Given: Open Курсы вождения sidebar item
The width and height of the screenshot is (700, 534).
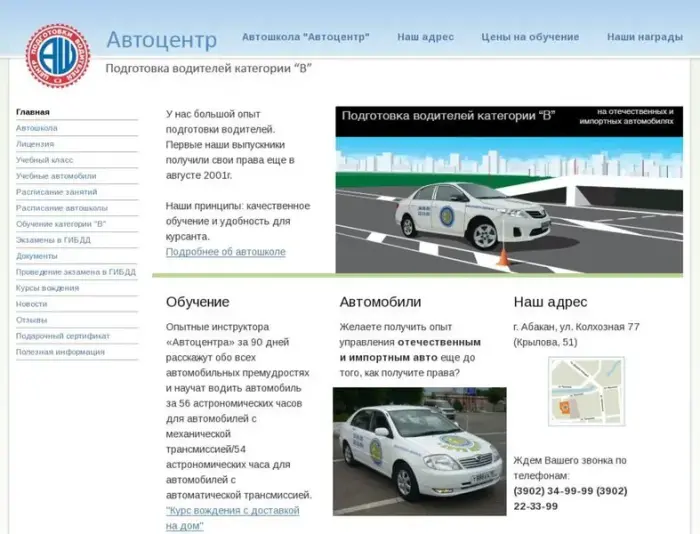Looking at the screenshot, I should [47, 288].
